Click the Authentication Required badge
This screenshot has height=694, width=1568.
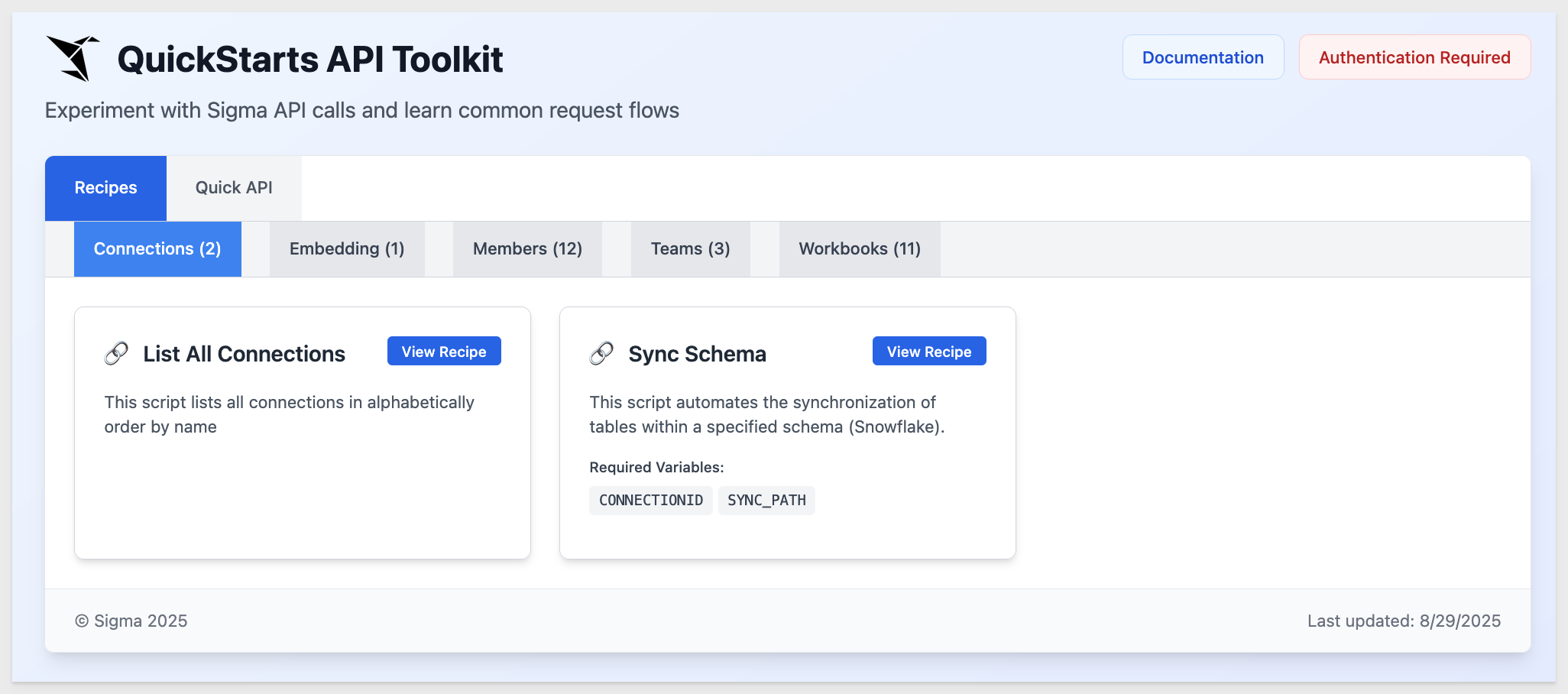[1414, 57]
